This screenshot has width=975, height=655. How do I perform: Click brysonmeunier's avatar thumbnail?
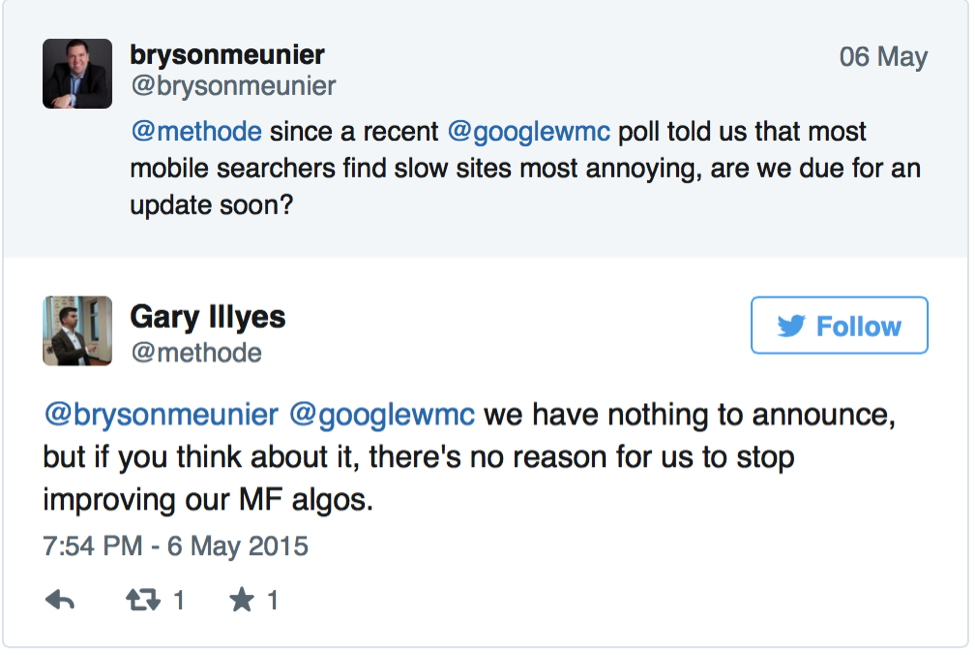point(77,72)
